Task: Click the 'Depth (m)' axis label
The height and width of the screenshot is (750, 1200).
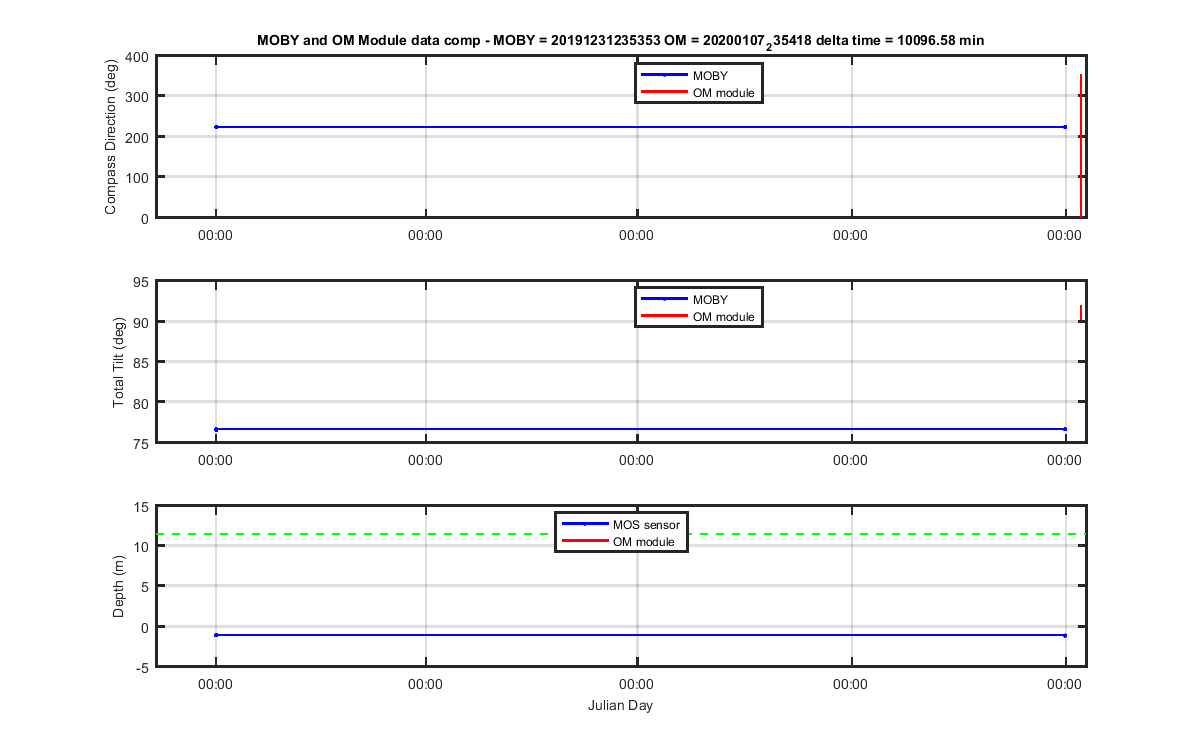Action: pos(119,585)
